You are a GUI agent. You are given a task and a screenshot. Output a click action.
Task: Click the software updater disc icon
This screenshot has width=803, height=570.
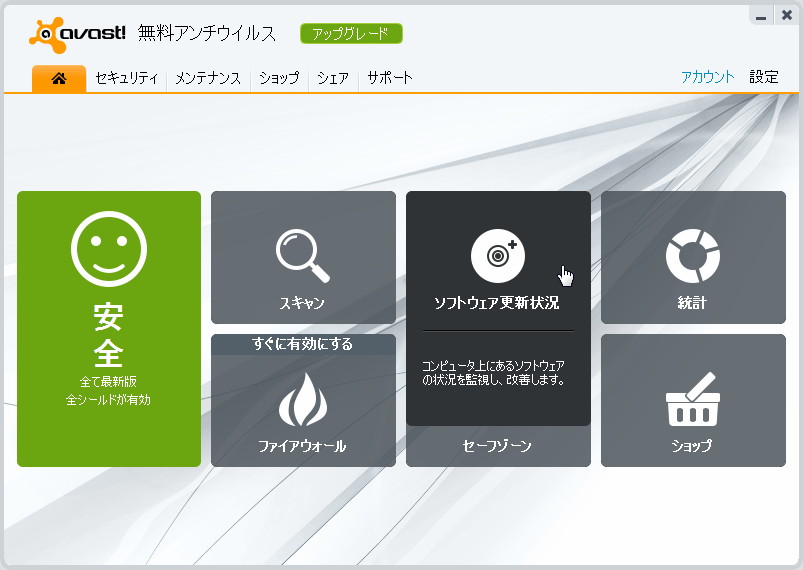point(498,256)
